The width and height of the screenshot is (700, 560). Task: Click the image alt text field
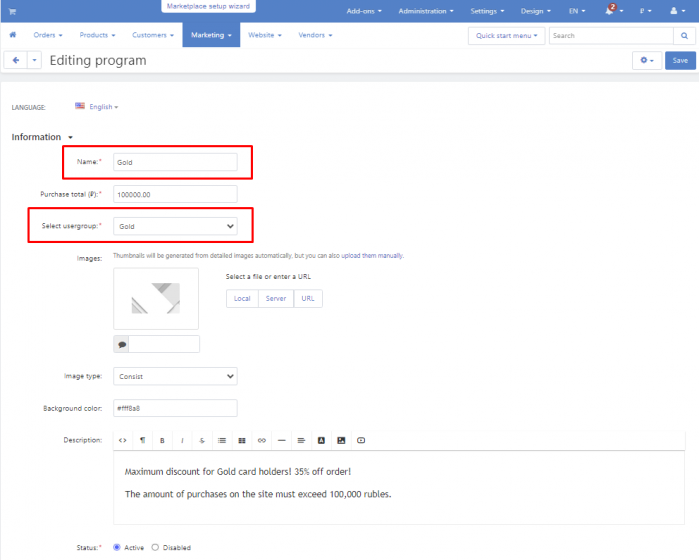pyautogui.click(x=164, y=344)
